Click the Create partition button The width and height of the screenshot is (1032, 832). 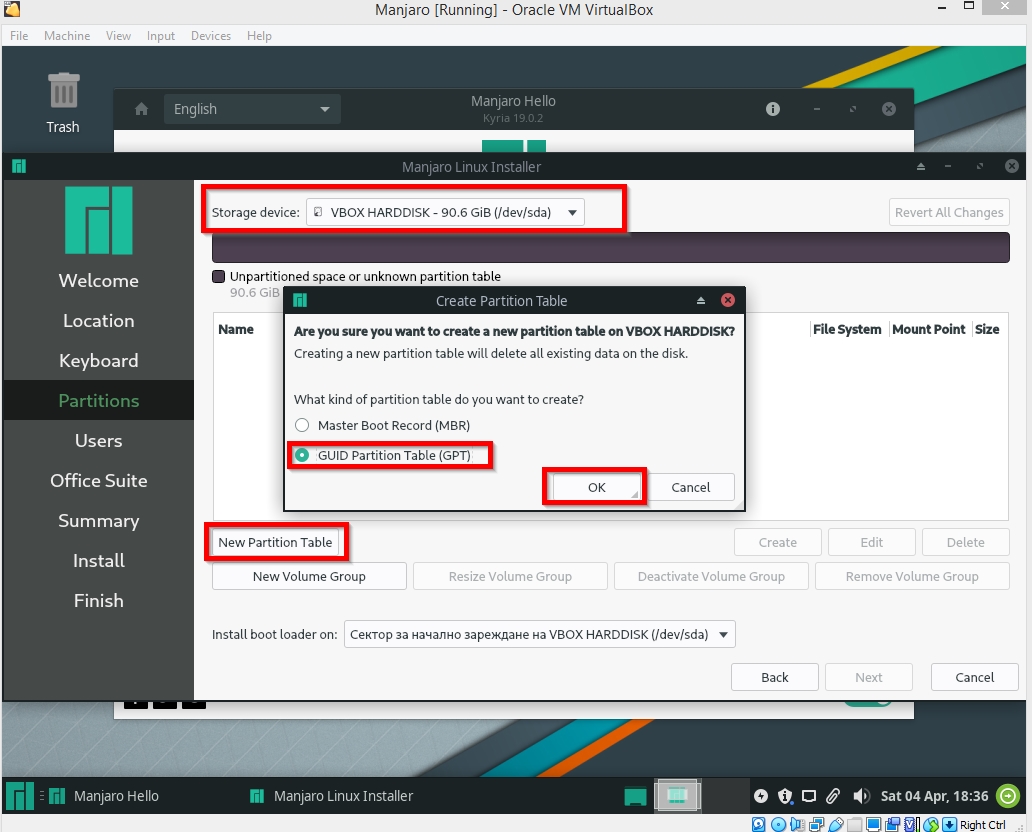pos(778,542)
